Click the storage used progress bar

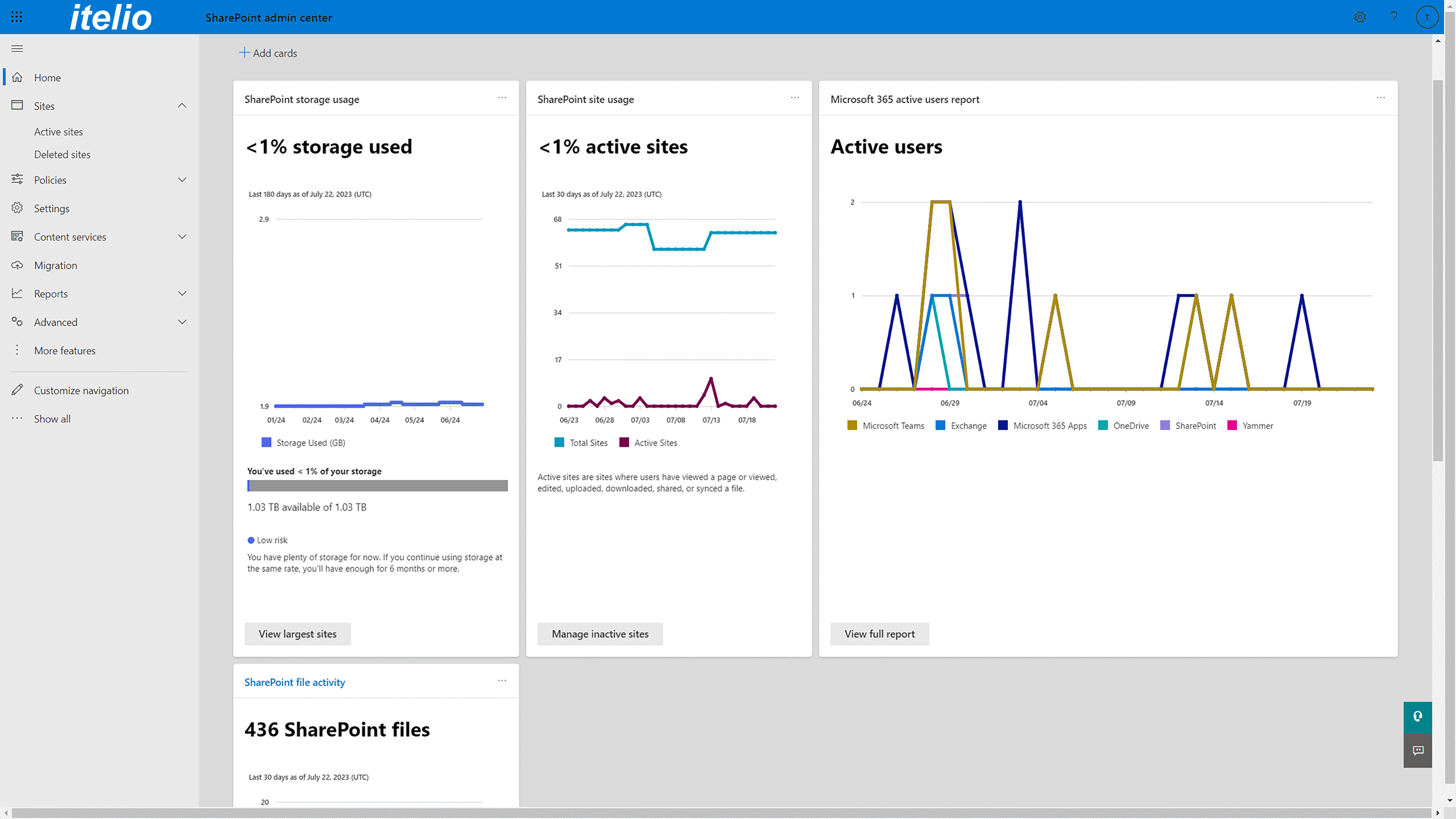[378, 486]
